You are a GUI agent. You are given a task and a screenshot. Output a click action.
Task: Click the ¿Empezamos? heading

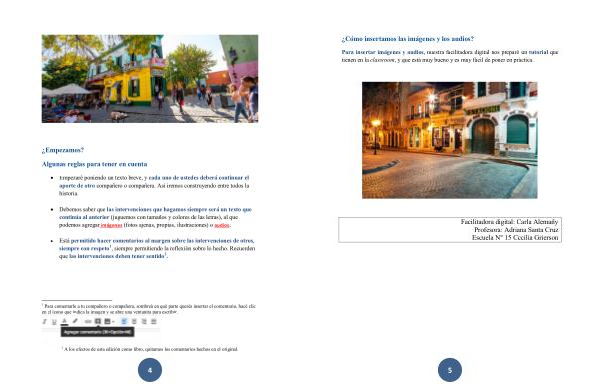tap(63, 150)
